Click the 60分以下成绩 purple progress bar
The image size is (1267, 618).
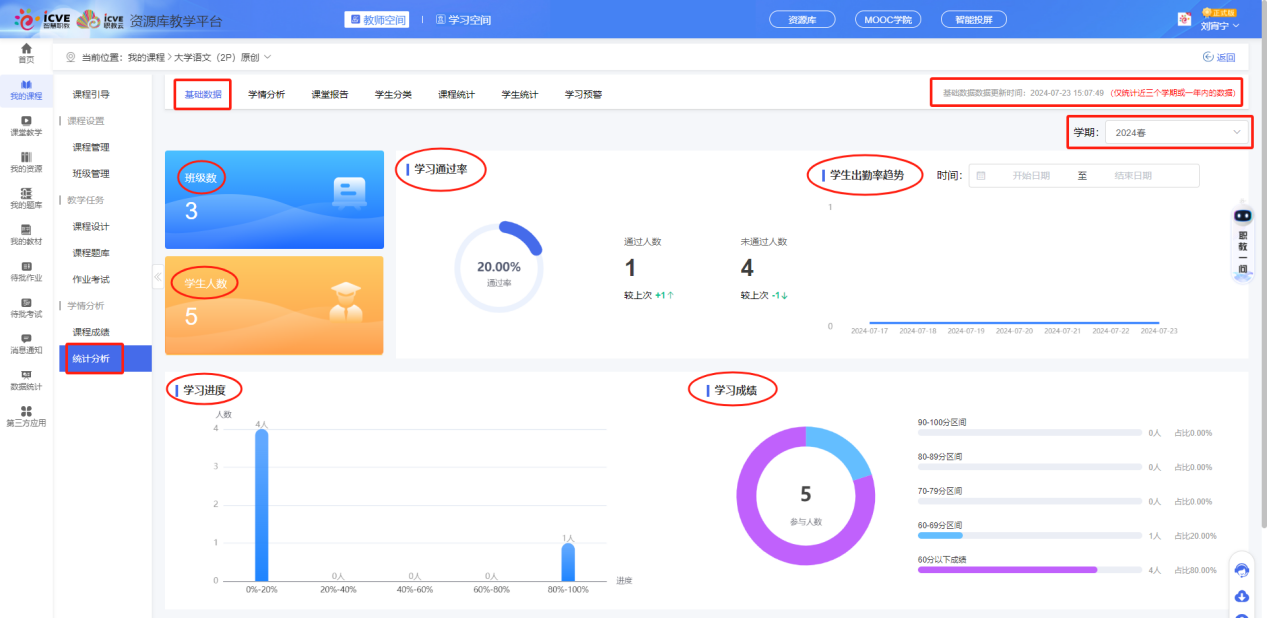tap(1007, 570)
